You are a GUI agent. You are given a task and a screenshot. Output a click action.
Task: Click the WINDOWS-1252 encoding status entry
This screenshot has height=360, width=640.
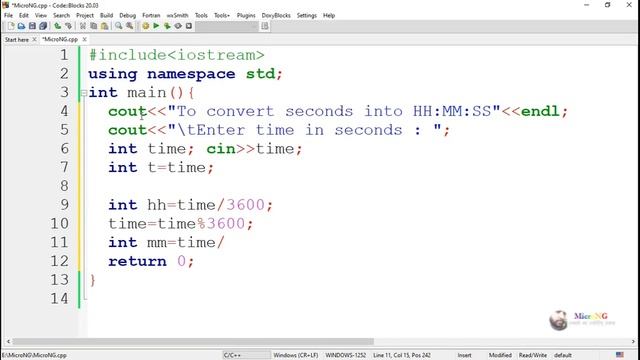[x=346, y=355]
